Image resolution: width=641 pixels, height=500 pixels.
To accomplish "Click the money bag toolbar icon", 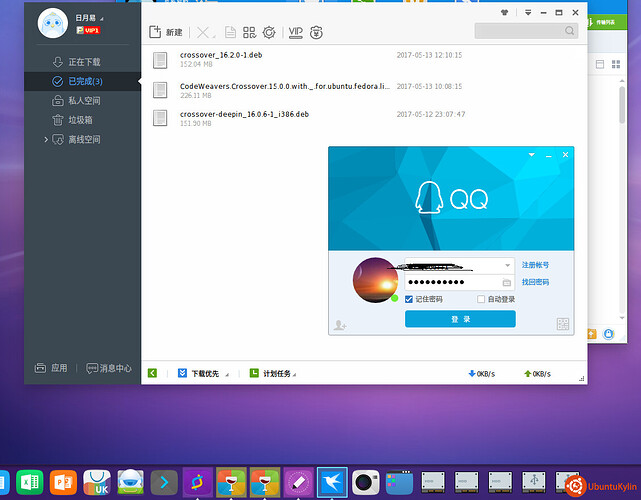I will pyautogui.click(x=316, y=32).
